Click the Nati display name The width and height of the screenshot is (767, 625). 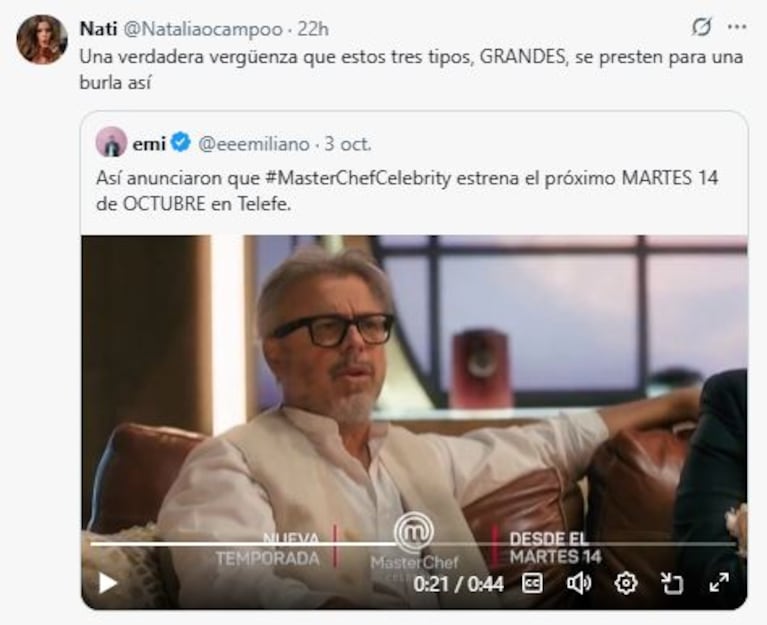(98, 27)
